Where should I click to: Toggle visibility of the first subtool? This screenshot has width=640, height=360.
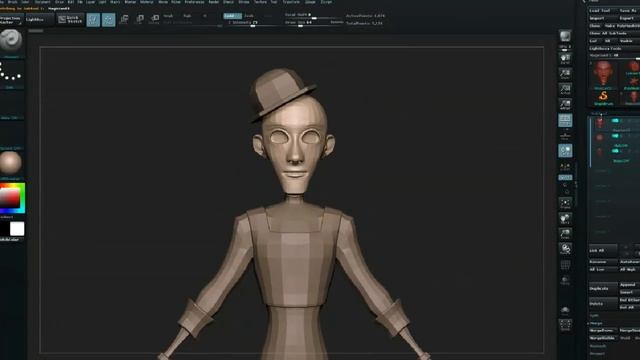[x=615, y=121]
